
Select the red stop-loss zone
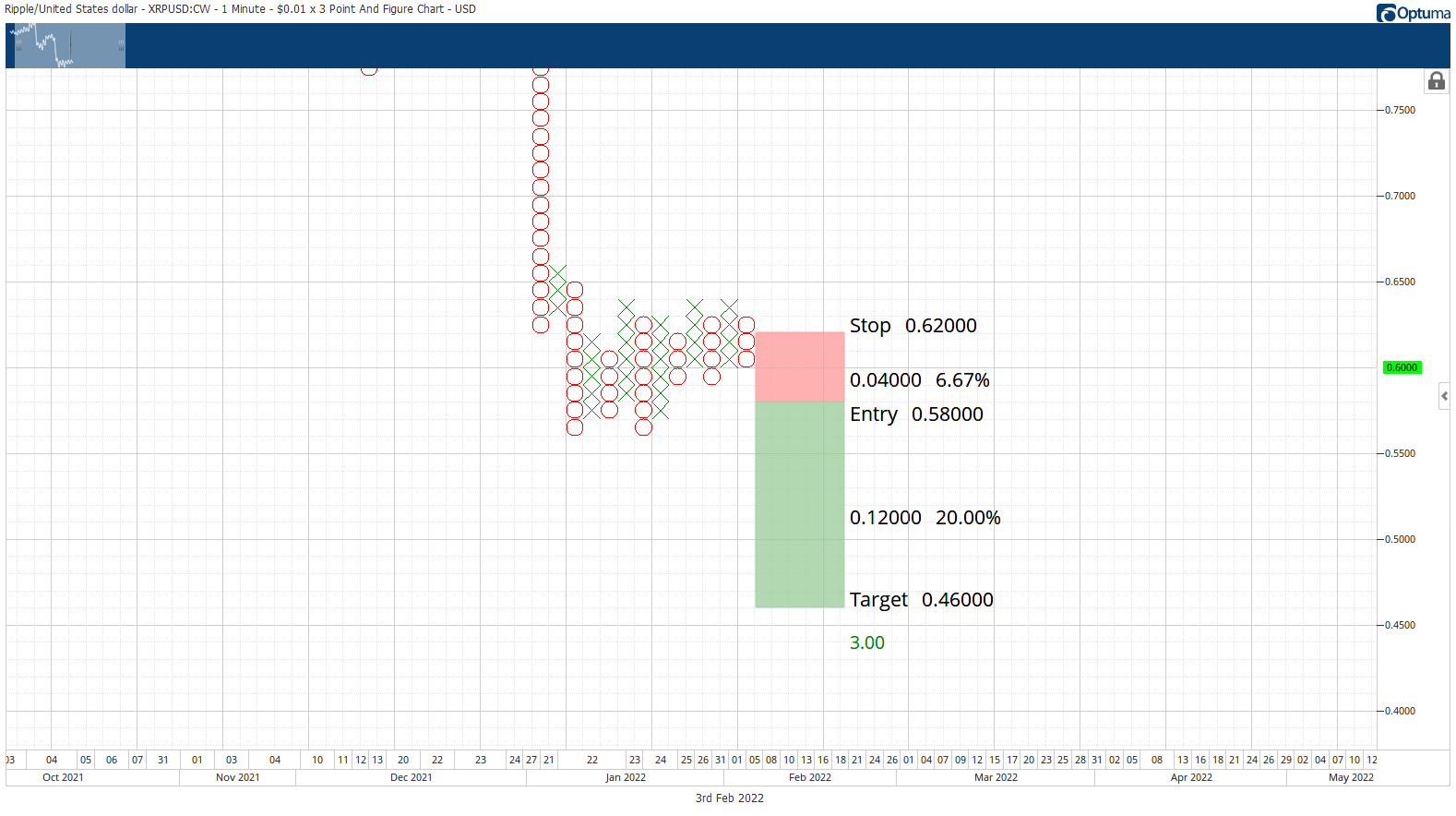pyautogui.click(x=799, y=366)
